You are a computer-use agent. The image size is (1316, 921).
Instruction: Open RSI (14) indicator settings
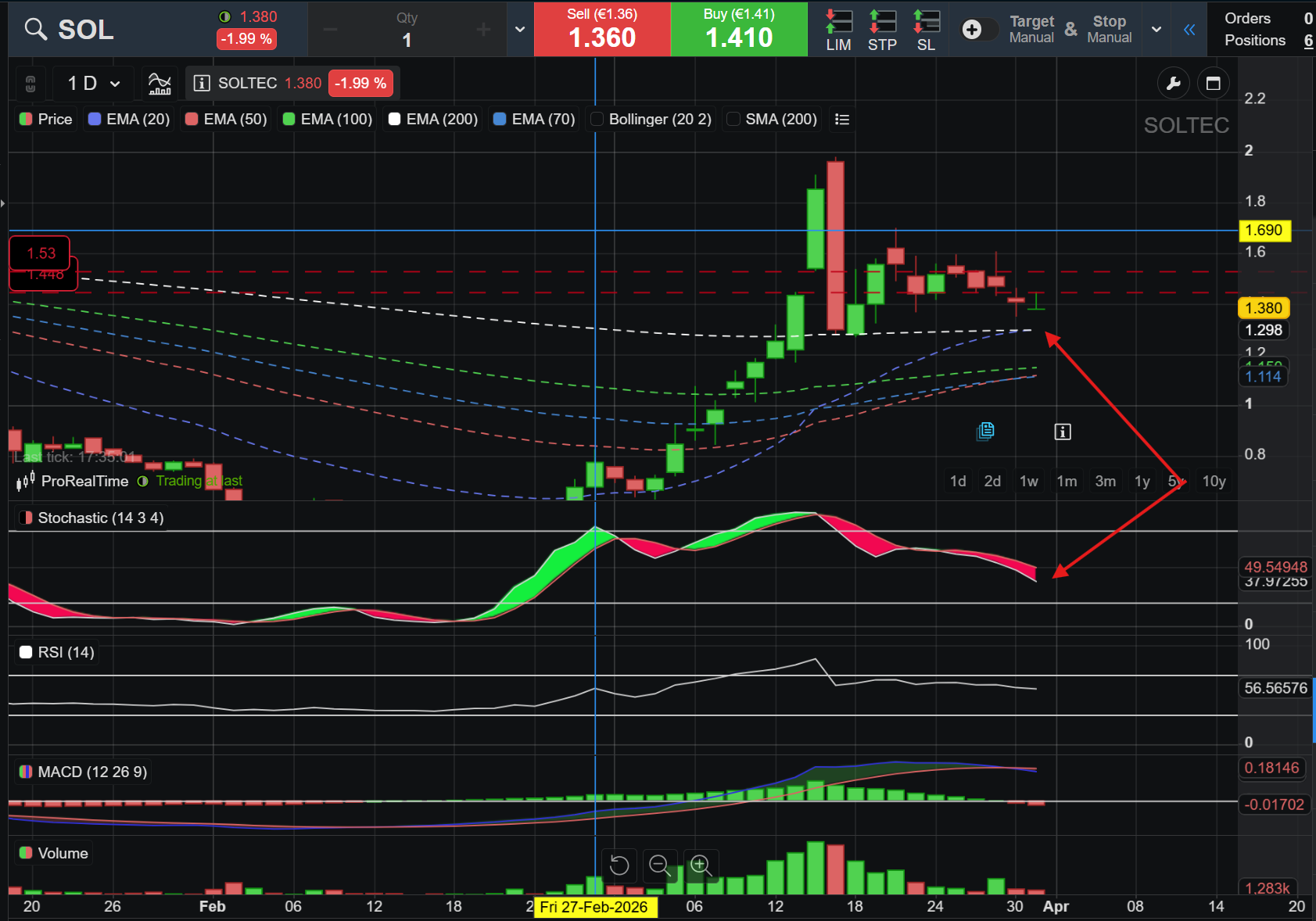57,652
